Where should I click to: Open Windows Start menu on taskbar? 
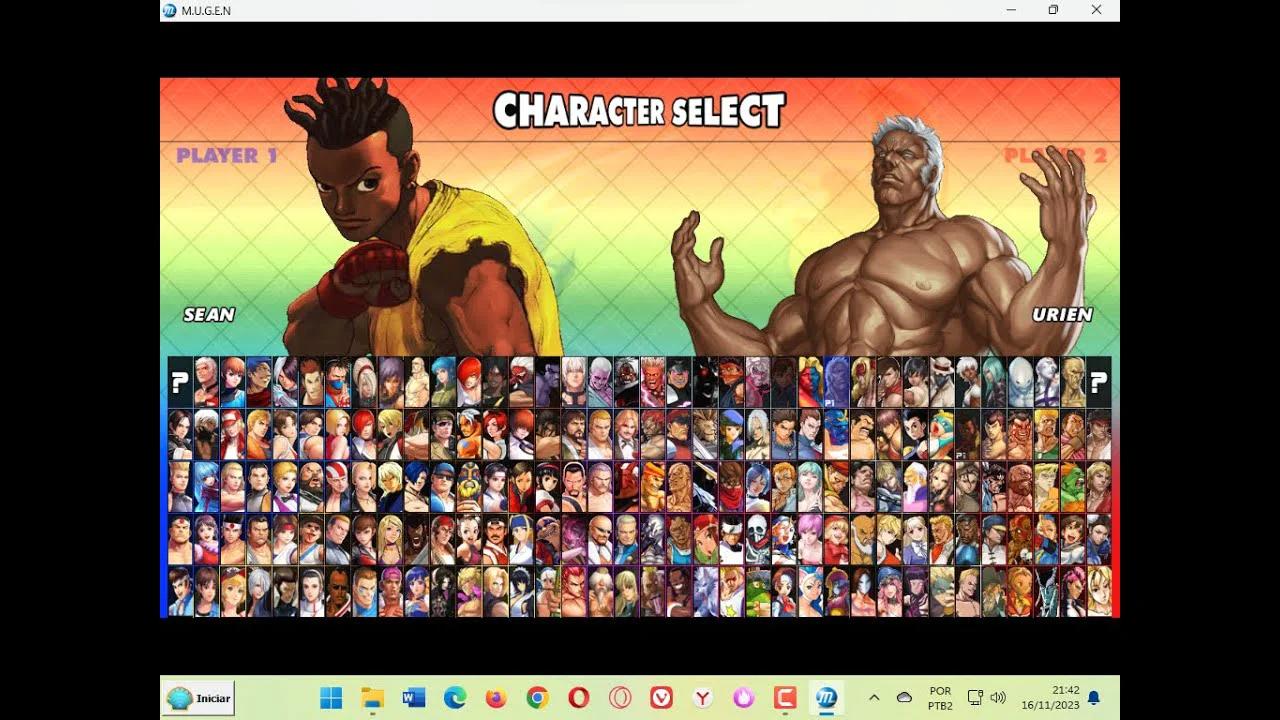pos(331,698)
